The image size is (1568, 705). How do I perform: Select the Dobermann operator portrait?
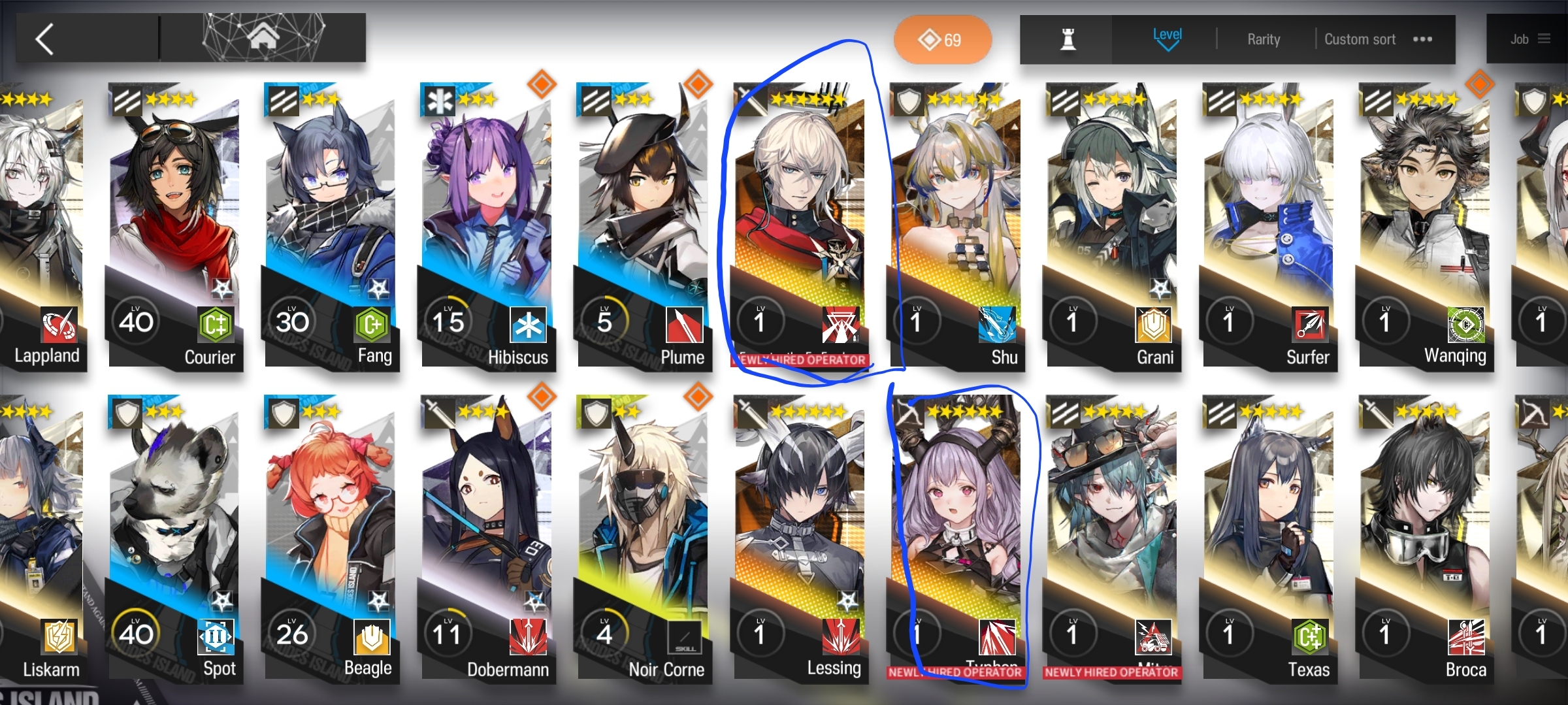(x=487, y=539)
